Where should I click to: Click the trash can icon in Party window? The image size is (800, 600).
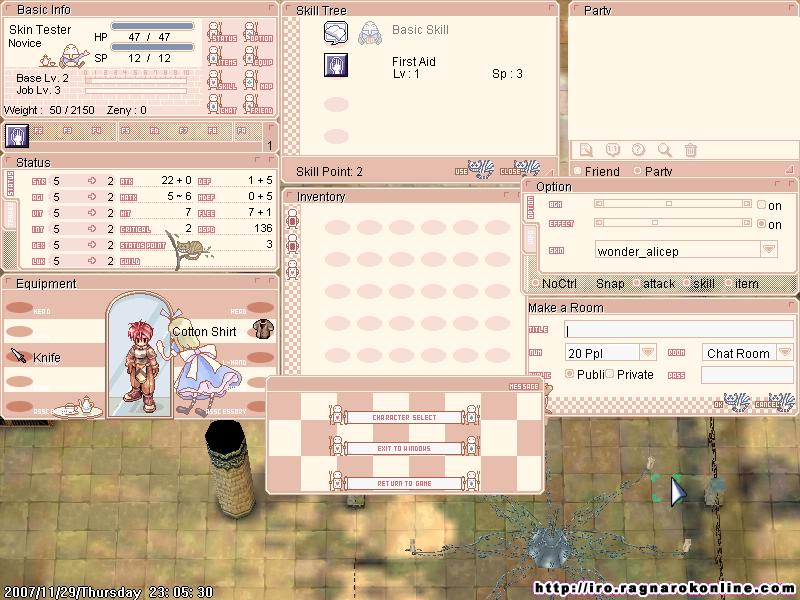click(x=691, y=149)
